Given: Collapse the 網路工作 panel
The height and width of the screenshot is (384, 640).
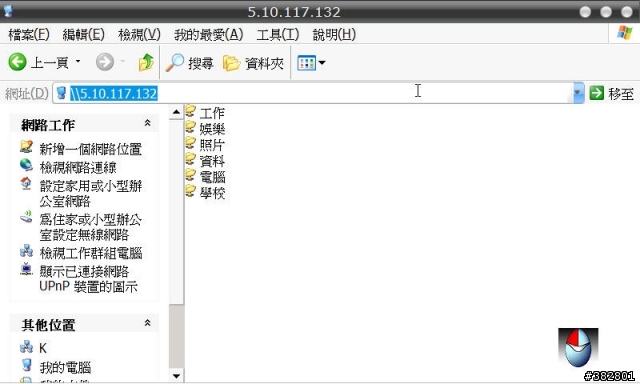Looking at the screenshot, I should [147, 123].
